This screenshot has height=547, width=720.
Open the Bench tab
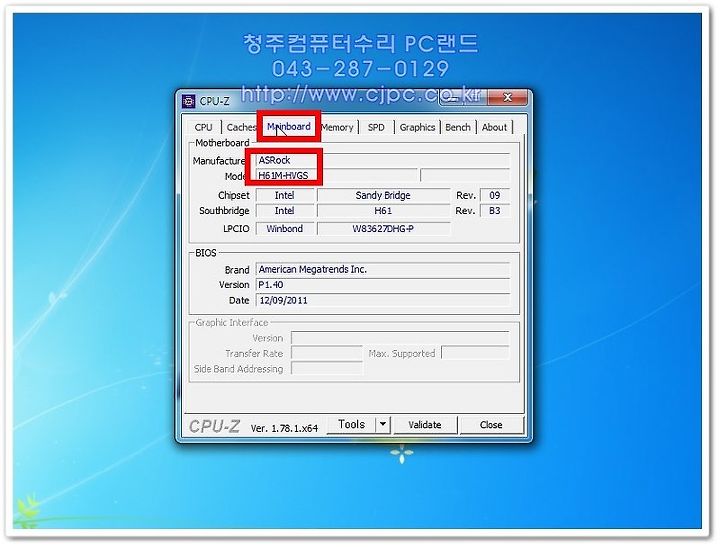point(458,127)
